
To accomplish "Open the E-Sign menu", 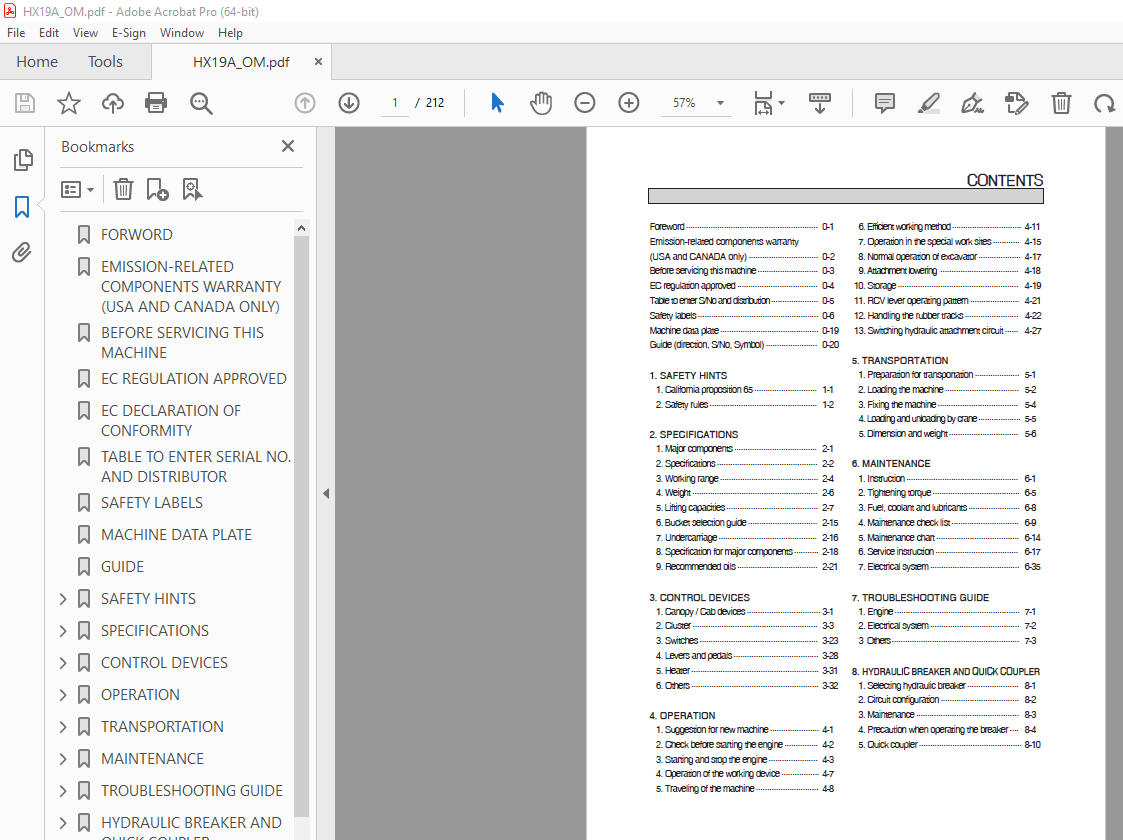I will pyautogui.click(x=129, y=32).
